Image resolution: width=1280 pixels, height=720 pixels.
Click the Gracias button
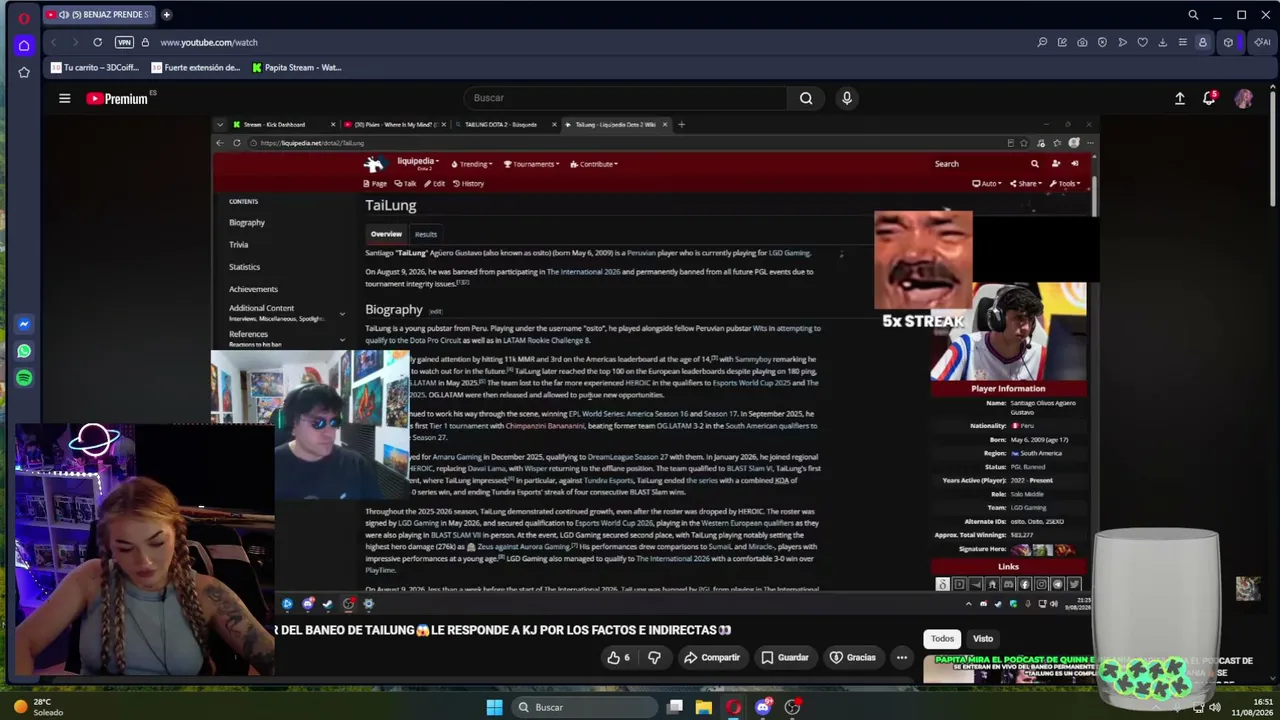(853, 657)
